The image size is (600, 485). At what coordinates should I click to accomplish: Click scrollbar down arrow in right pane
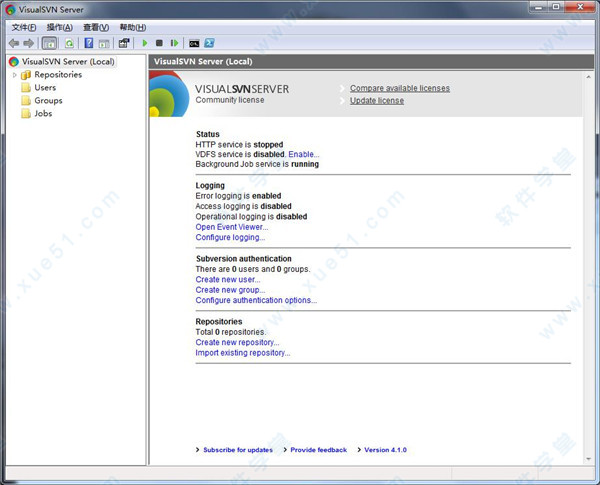589,459
